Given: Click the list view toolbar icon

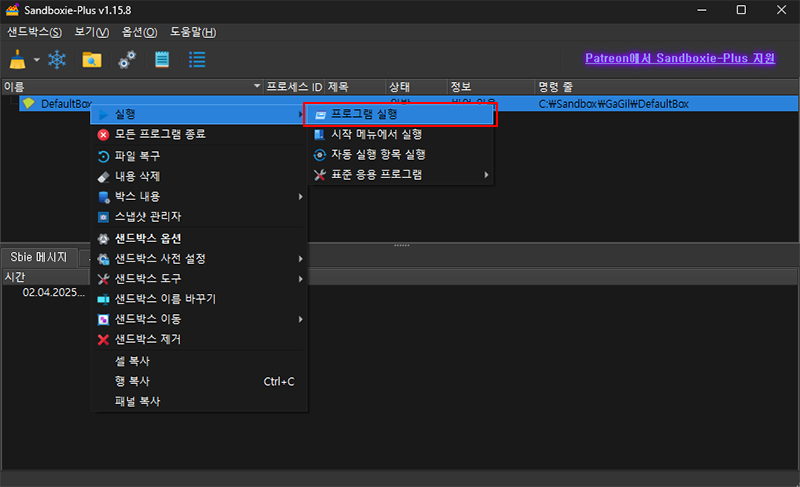Looking at the screenshot, I should [x=197, y=60].
